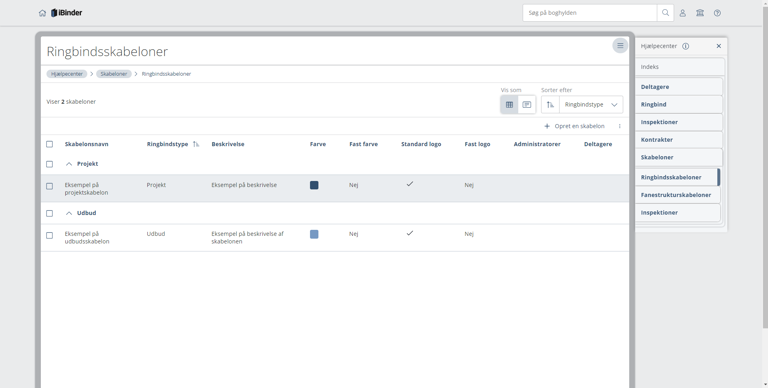Open Indeks in the help panel
768x388 pixels.
[680, 67]
